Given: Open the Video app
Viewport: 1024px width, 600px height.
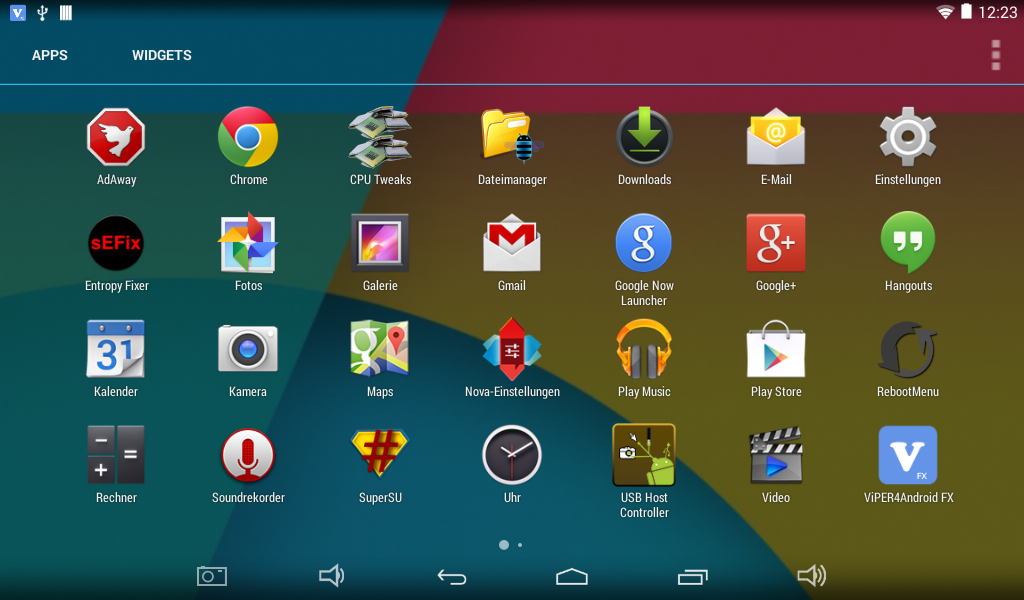Looking at the screenshot, I should point(776,454).
